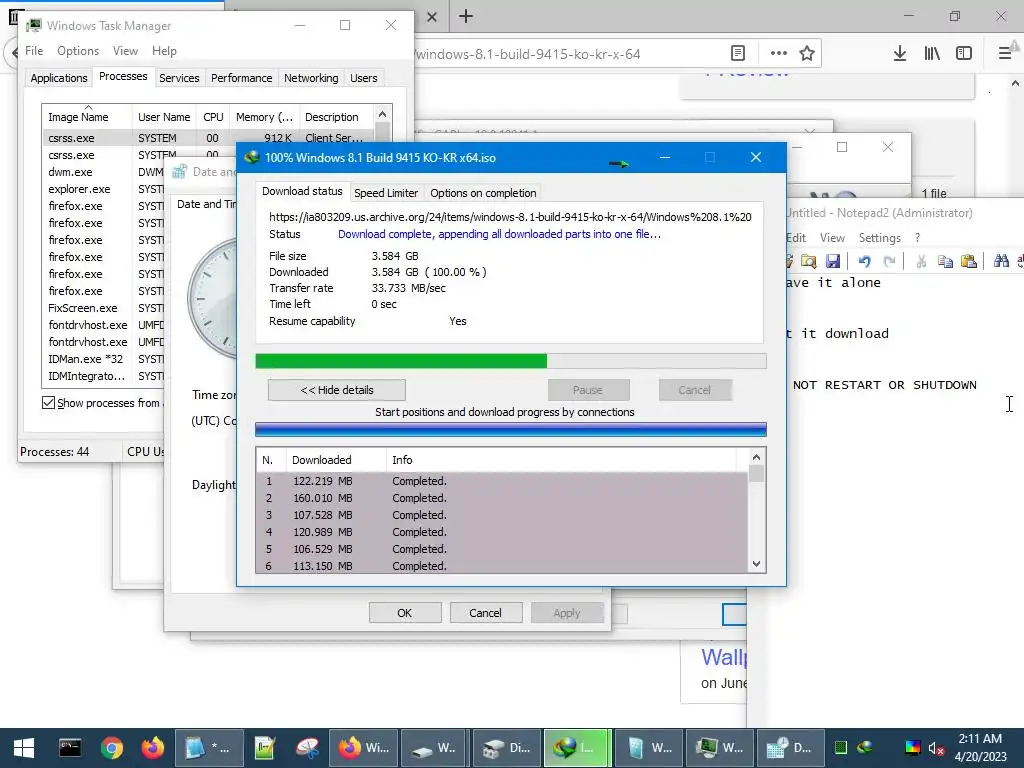Open the Windows Start button
1024x768 pixels.
(24, 748)
